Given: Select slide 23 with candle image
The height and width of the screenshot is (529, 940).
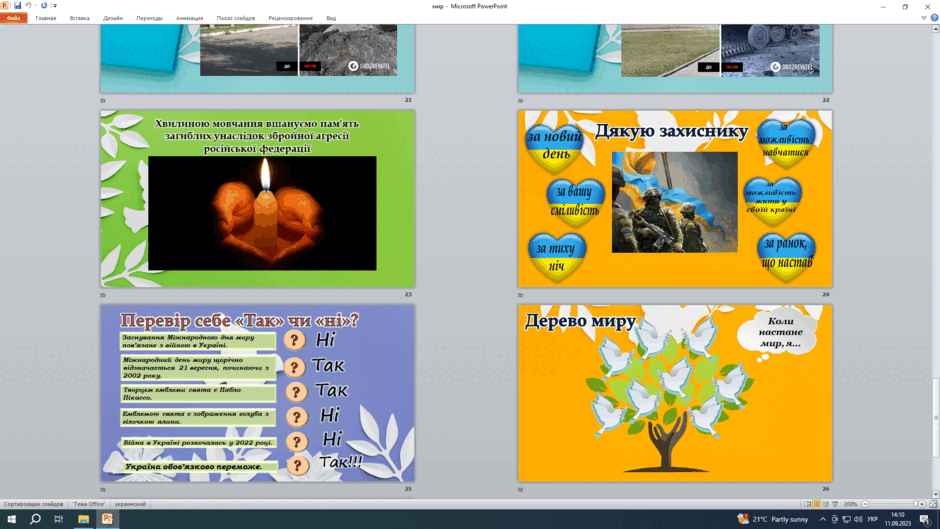Looking at the screenshot, I should (x=258, y=199).
